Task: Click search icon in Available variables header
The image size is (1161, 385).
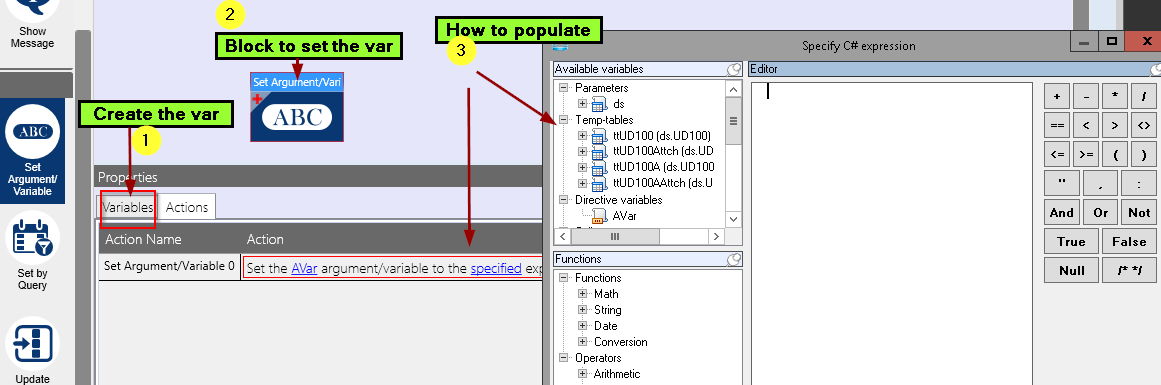Action: pos(734,70)
